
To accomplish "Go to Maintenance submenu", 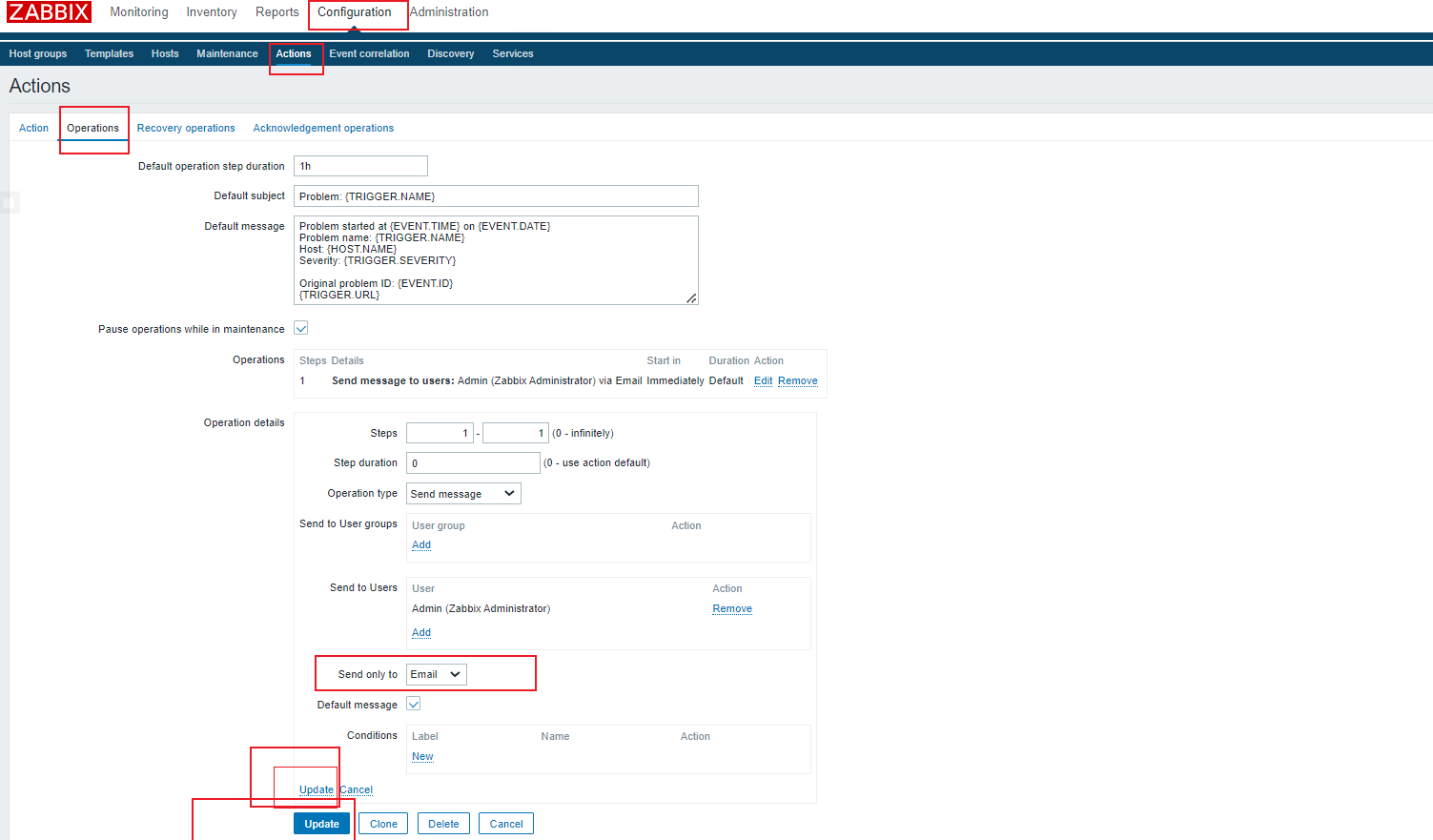I will 227,53.
